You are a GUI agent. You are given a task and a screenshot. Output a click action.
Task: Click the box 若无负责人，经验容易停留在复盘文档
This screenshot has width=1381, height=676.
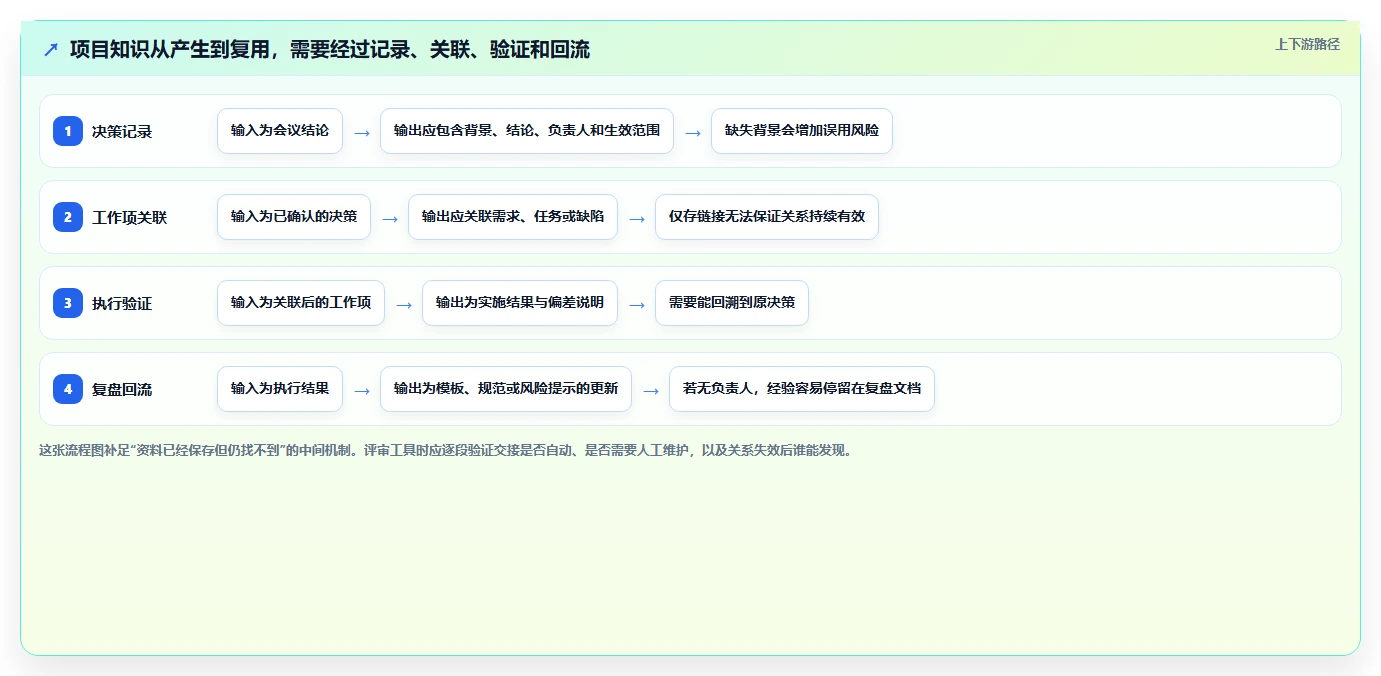[802, 389]
